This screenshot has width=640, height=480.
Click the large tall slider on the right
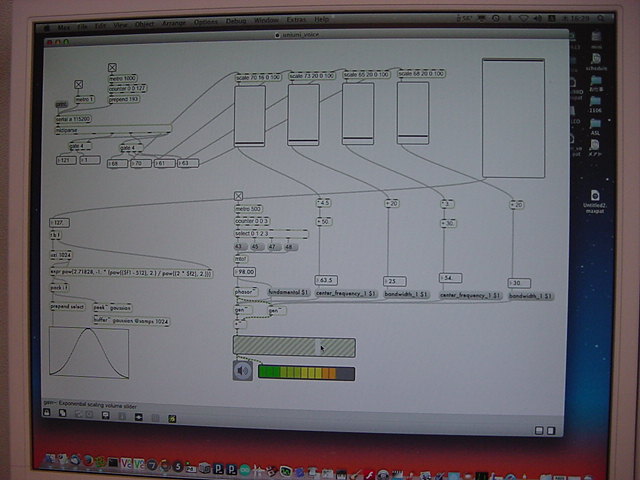coord(513,118)
